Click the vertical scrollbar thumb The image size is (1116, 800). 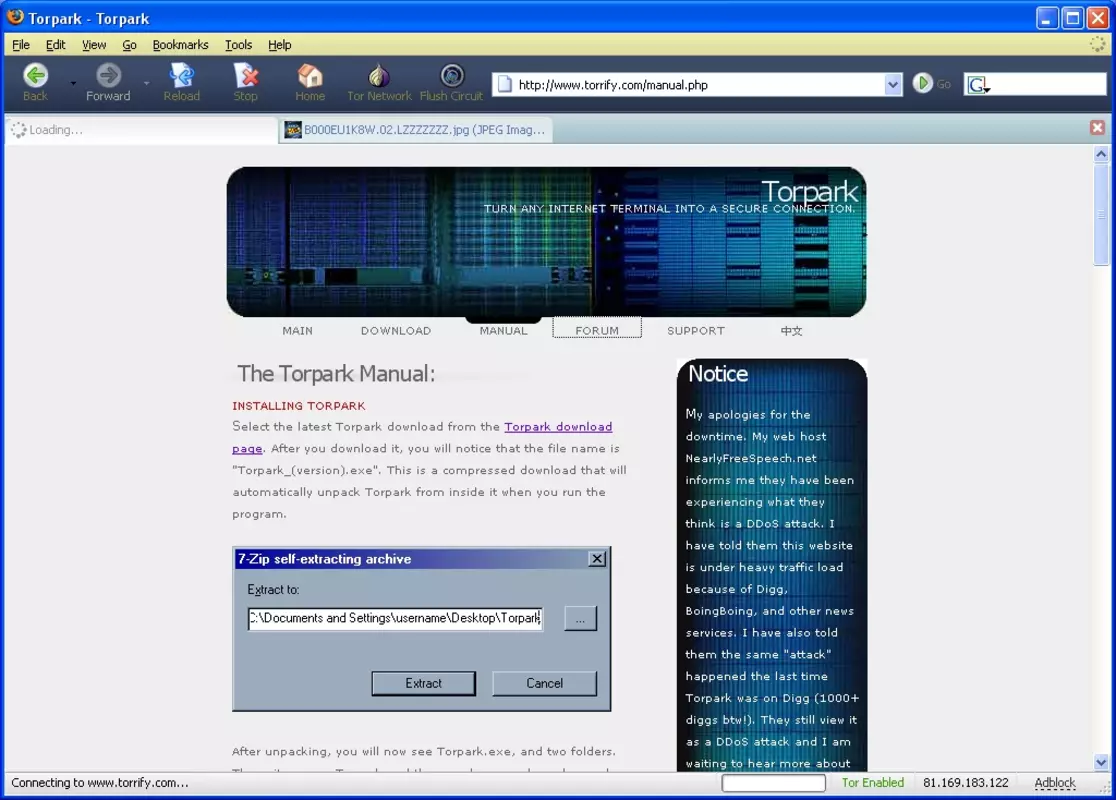click(x=1101, y=214)
